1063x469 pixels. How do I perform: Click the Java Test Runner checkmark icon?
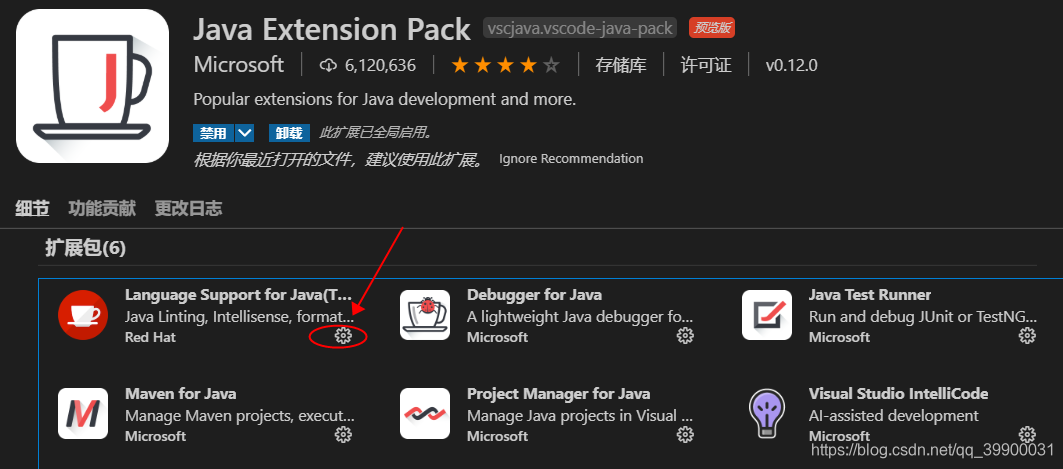[767, 314]
